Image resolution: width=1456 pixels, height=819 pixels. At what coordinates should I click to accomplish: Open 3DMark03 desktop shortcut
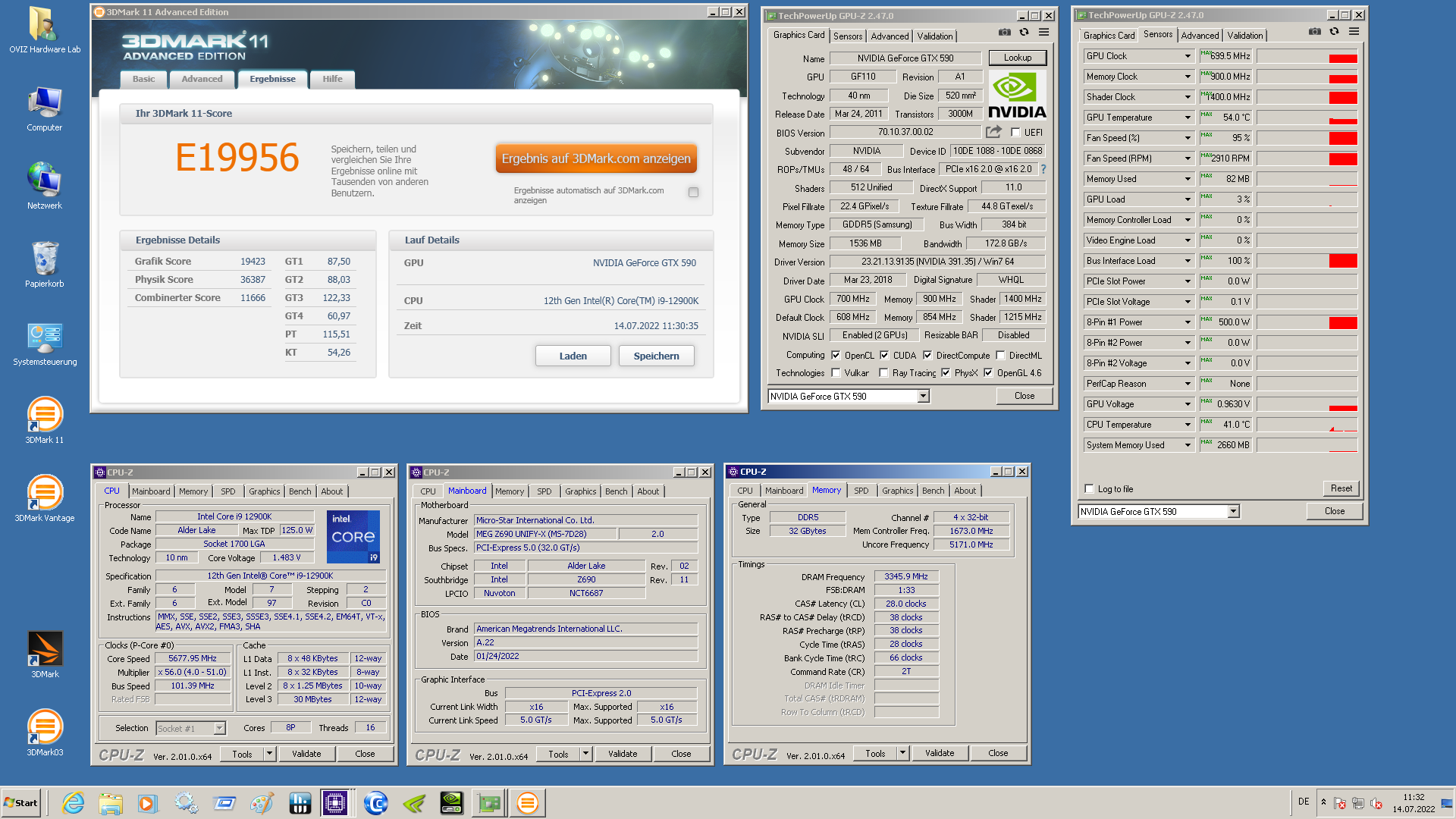click(45, 732)
